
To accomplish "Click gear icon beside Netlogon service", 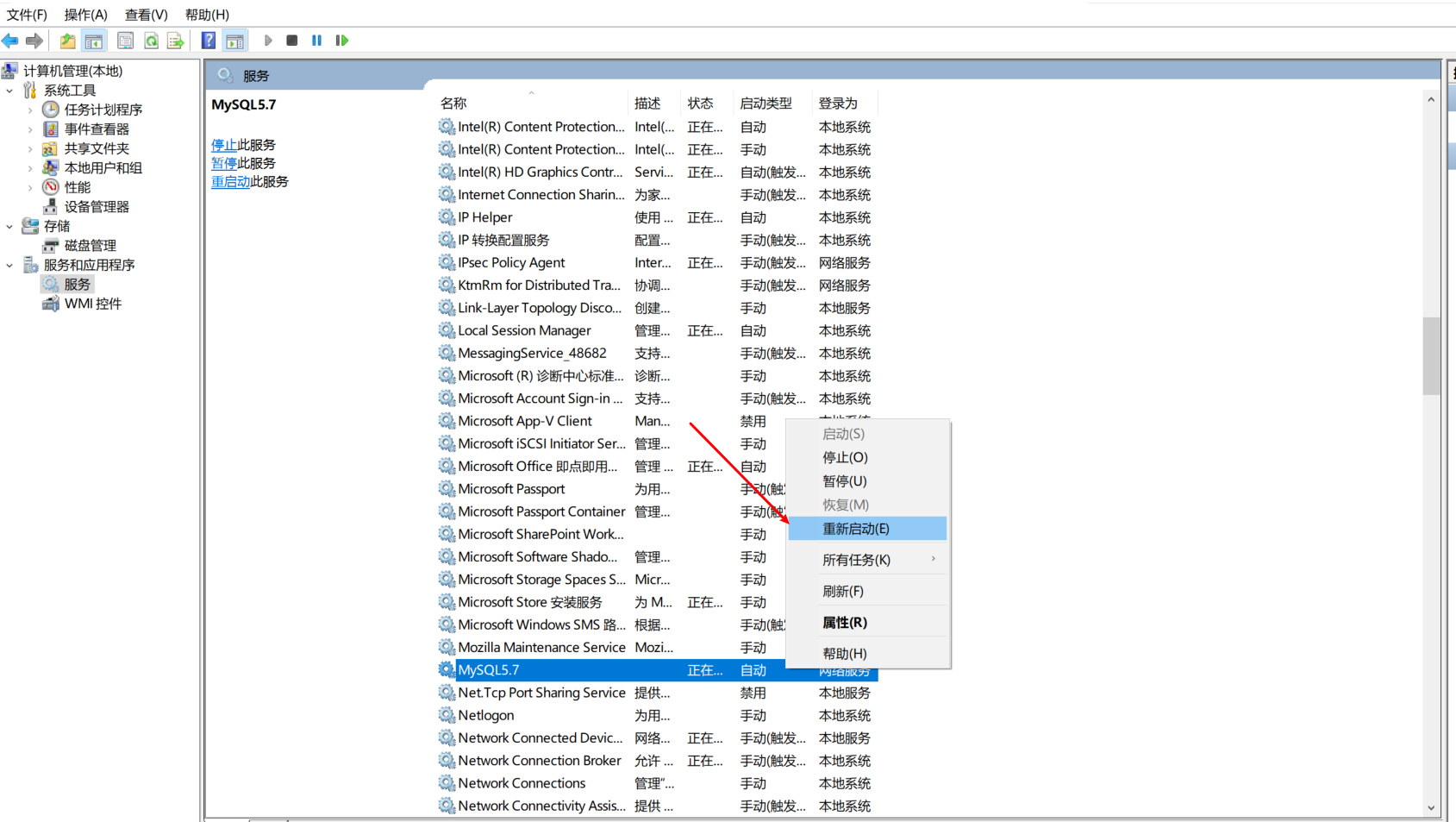I will click(x=447, y=715).
